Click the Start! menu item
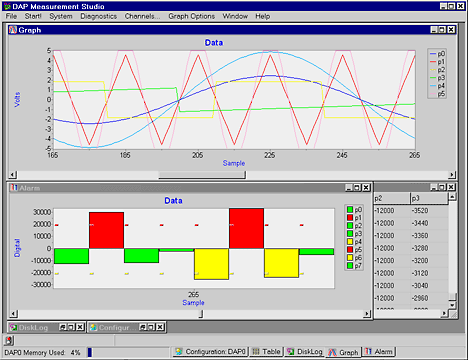Viewport: 468px width, 360px height. [x=33, y=16]
